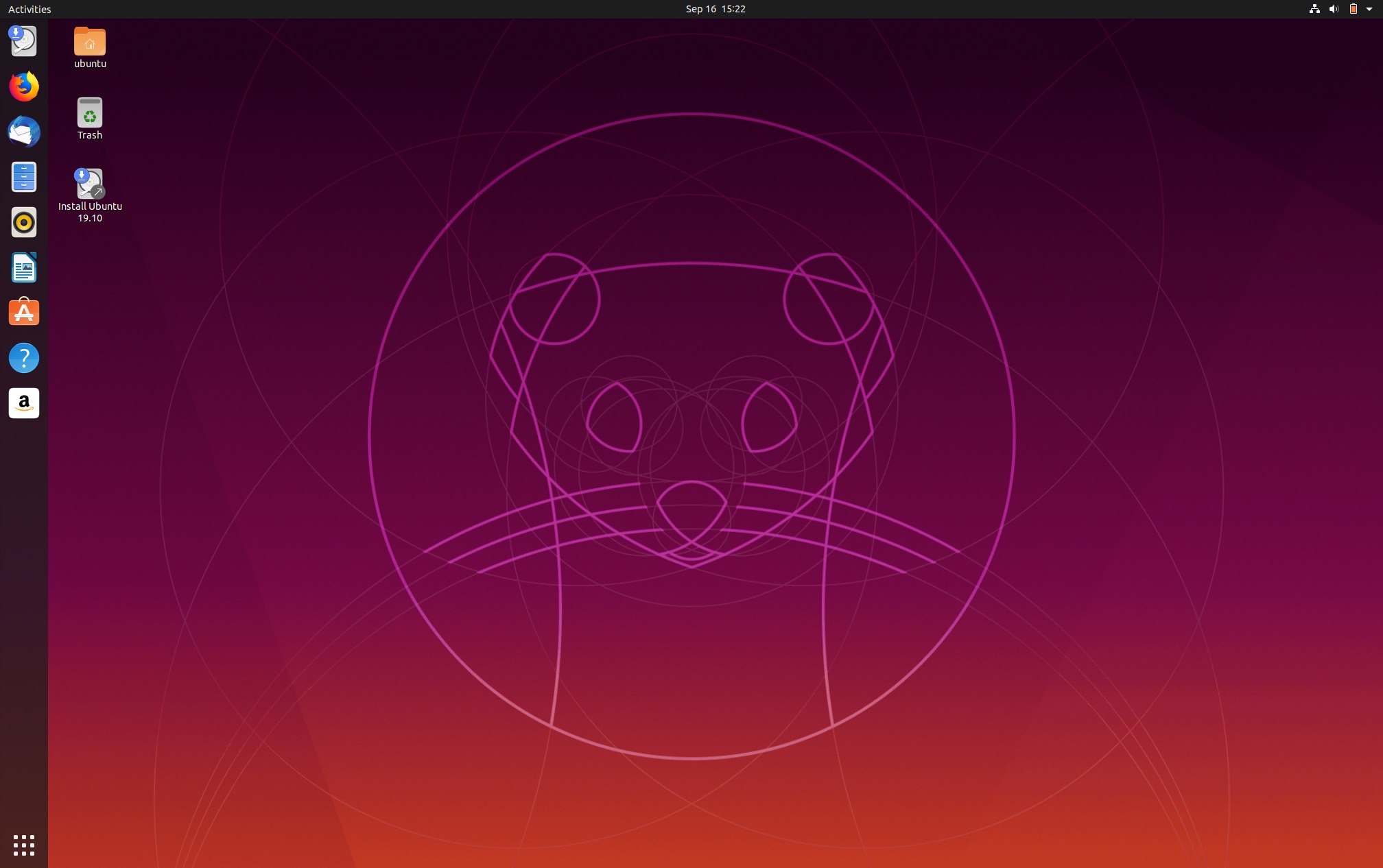The height and width of the screenshot is (868, 1383).
Task: Click the Show Applications grid
Action: tap(24, 845)
